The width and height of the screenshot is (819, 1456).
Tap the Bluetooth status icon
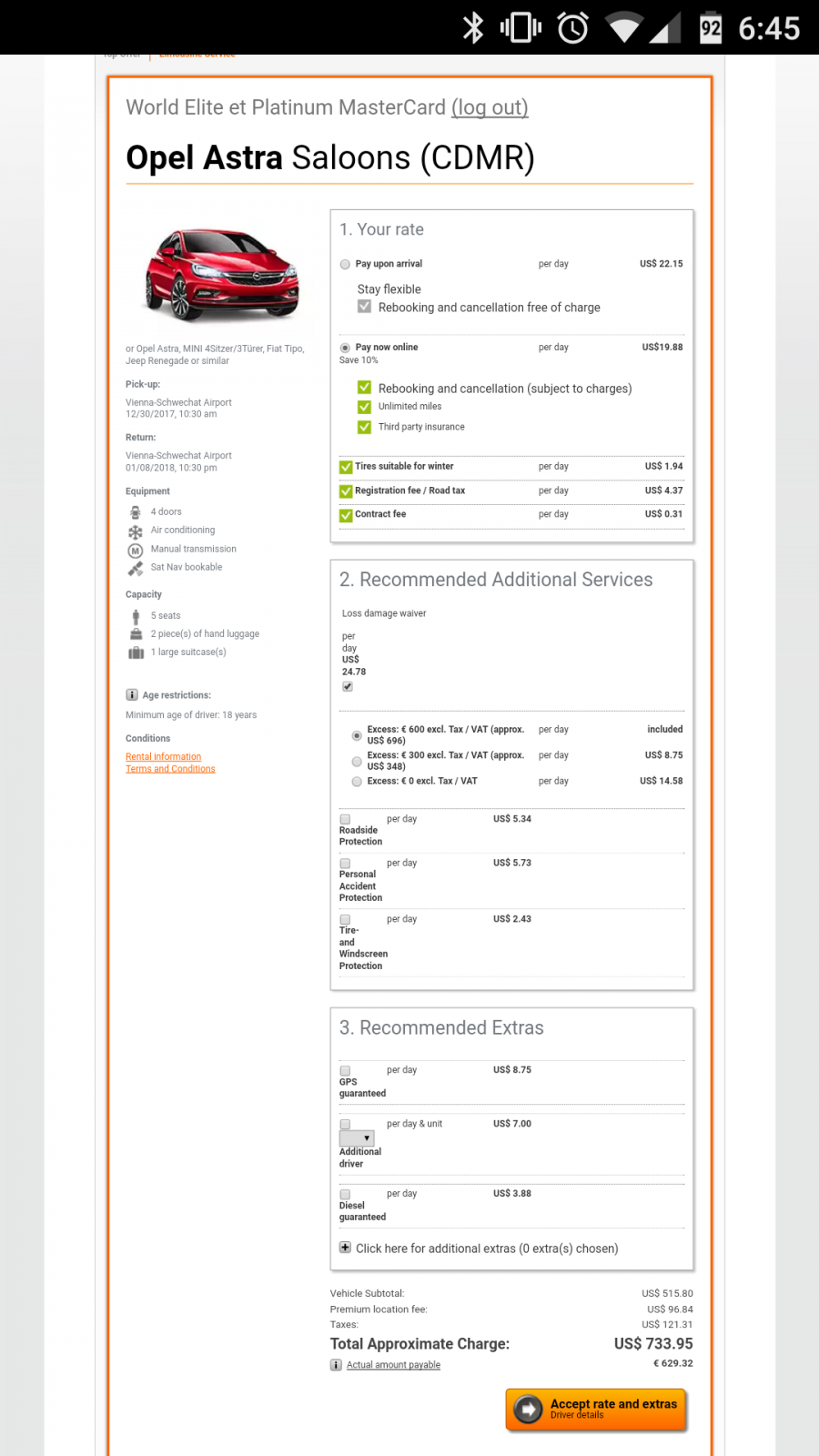(473, 28)
